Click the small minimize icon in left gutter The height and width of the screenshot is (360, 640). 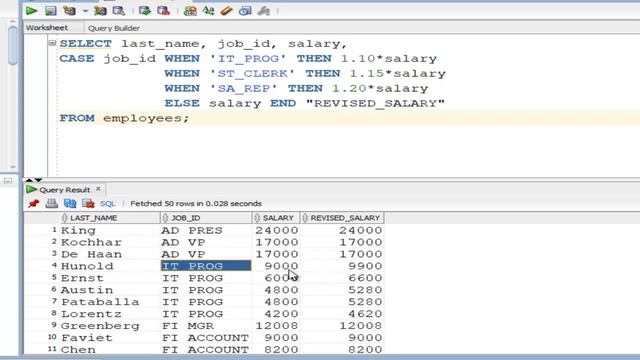point(8,180)
